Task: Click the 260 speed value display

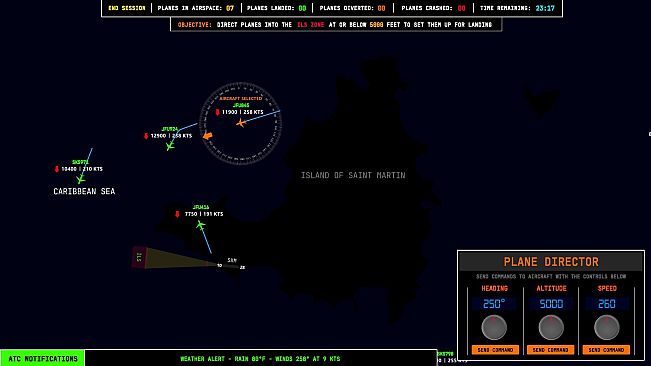Action: [607, 304]
